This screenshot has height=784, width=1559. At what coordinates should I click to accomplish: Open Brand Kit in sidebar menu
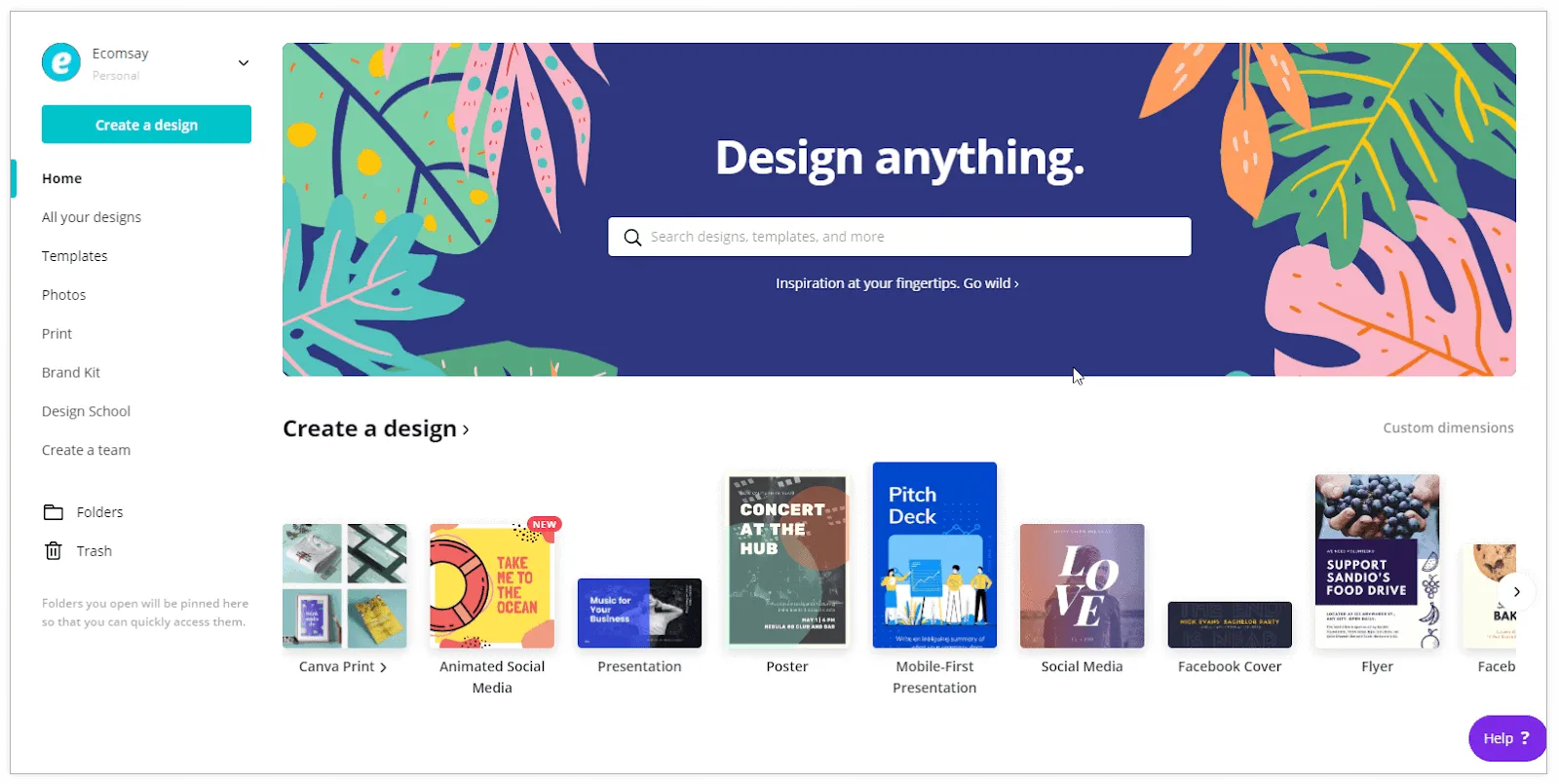coord(71,373)
